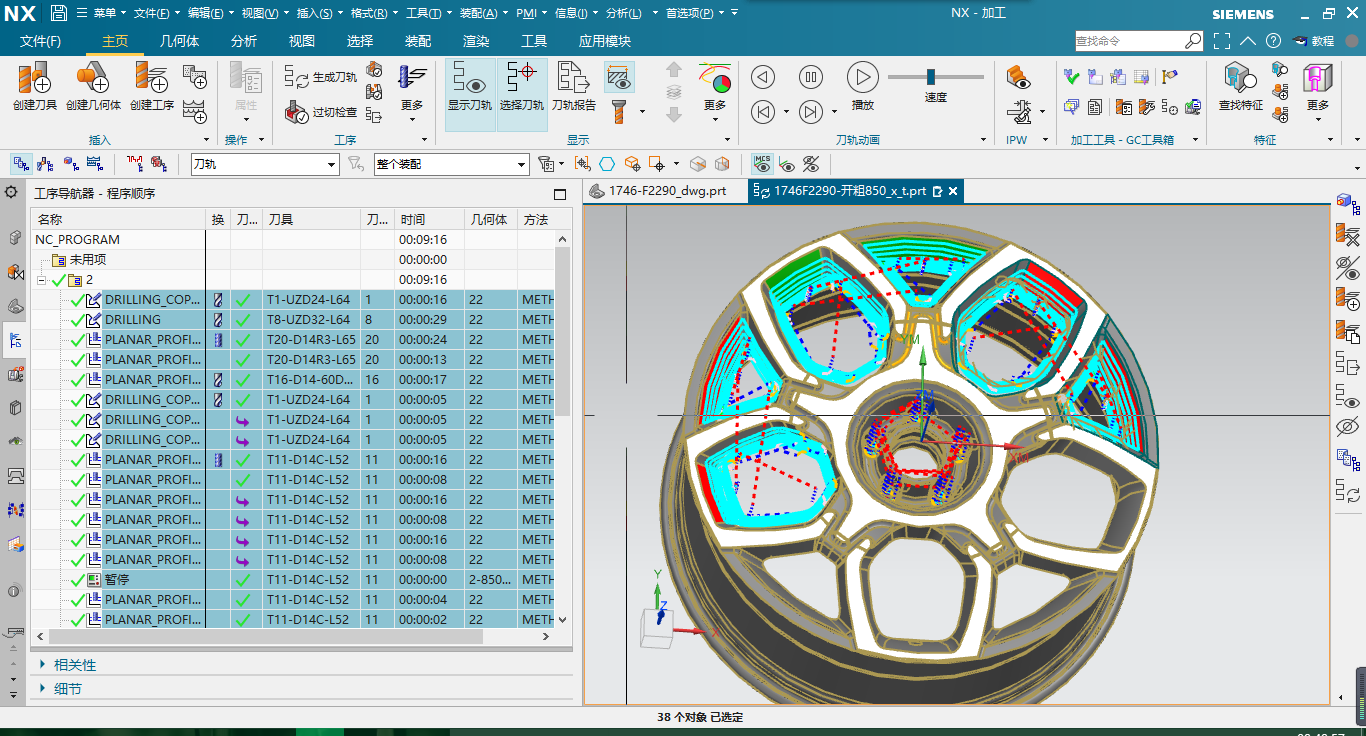Switch to Program Order View icon
The image size is (1366, 736).
[x=19, y=164]
